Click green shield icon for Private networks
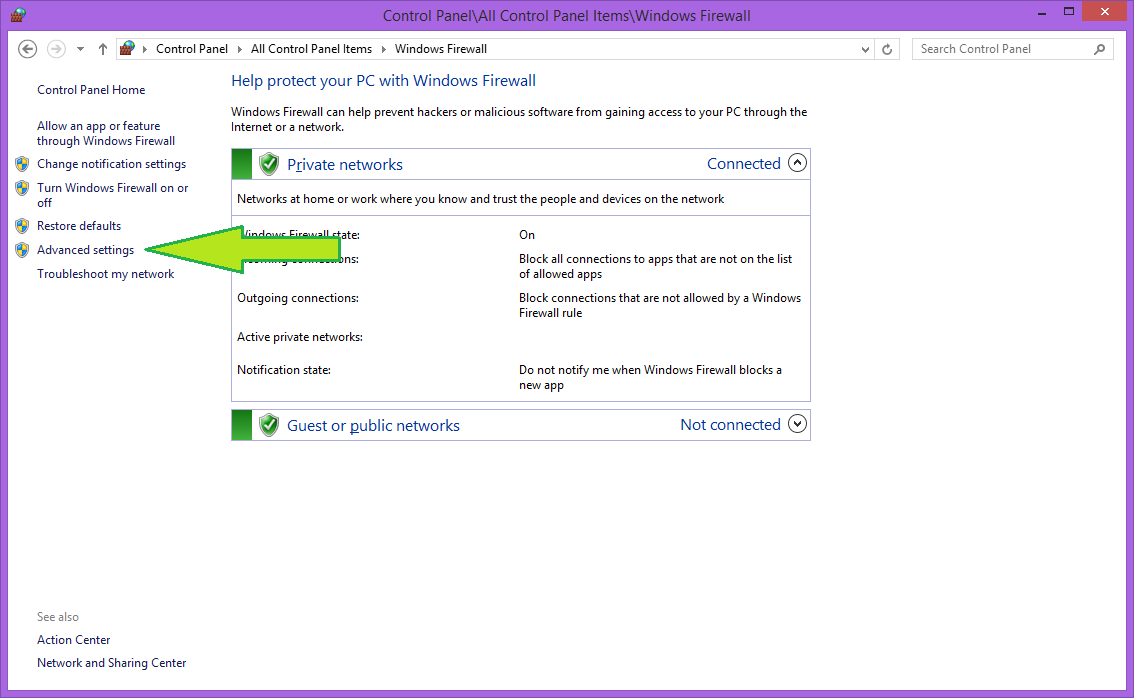 pos(269,164)
